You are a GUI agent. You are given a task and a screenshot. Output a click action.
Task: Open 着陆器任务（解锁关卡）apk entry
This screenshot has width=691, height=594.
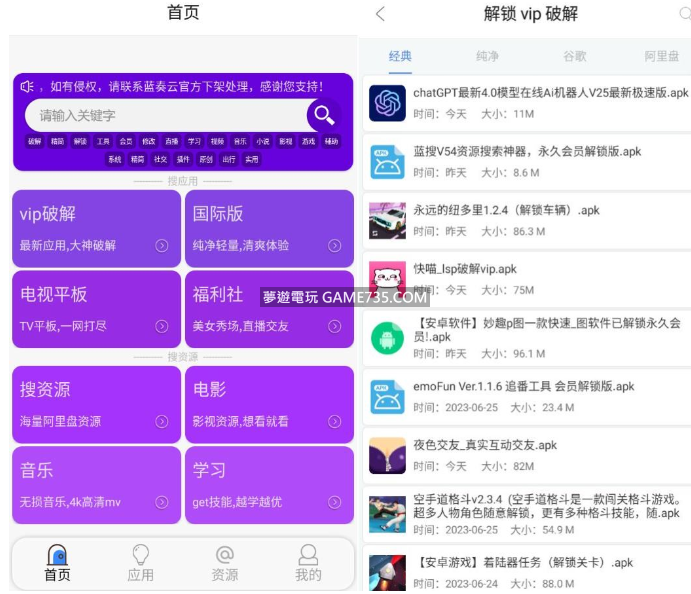pyautogui.click(x=527, y=570)
